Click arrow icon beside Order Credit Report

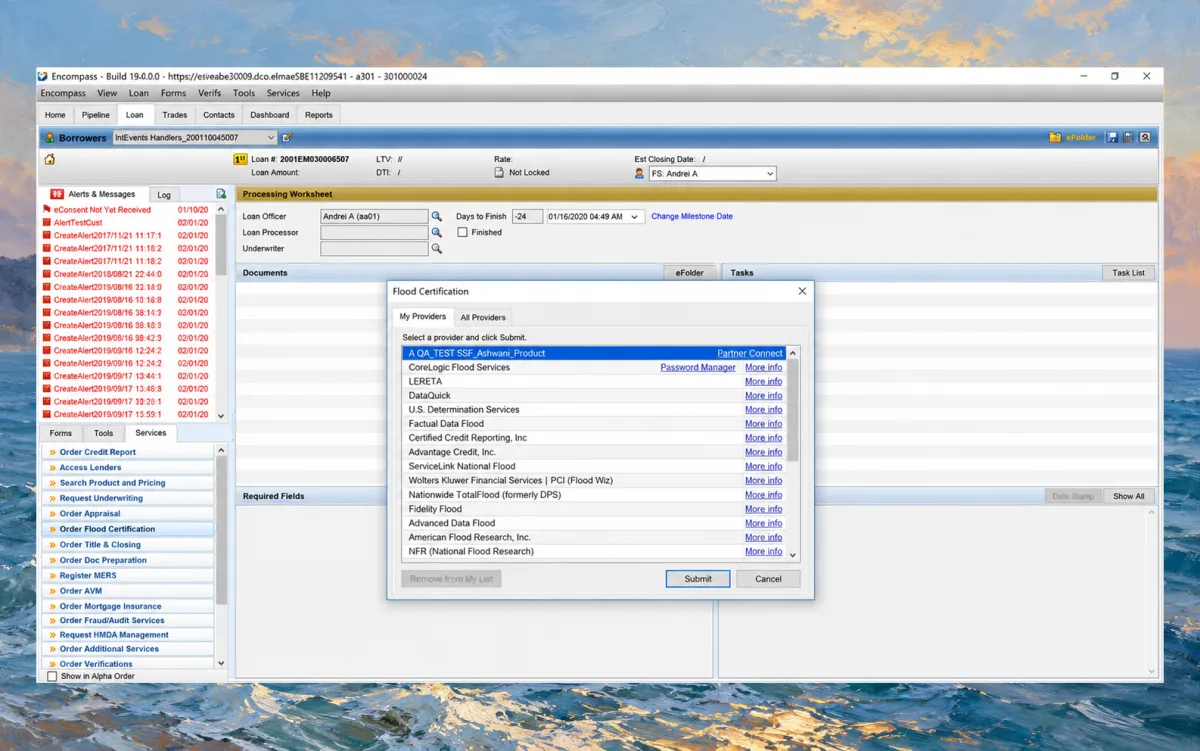(52, 452)
